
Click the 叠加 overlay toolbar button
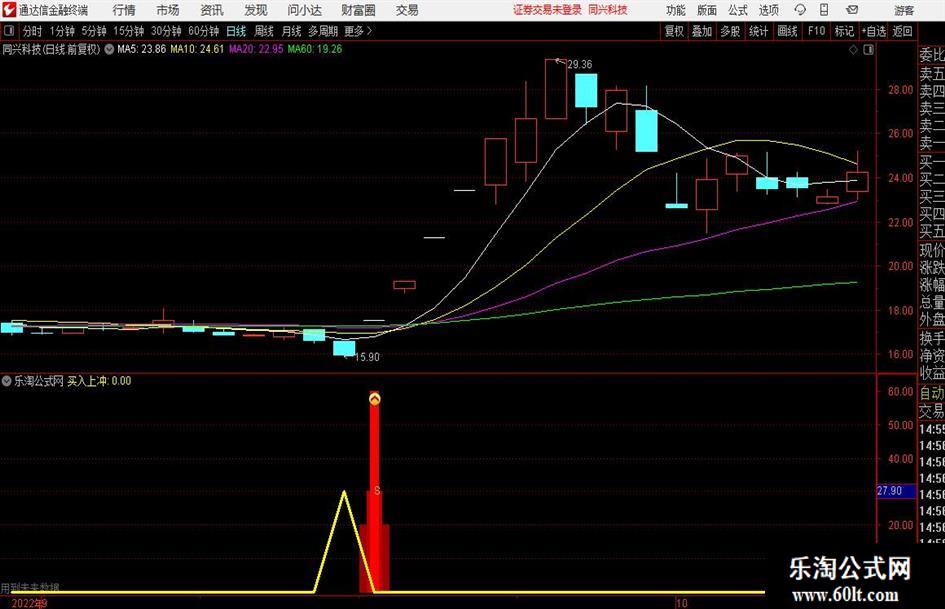(x=702, y=31)
